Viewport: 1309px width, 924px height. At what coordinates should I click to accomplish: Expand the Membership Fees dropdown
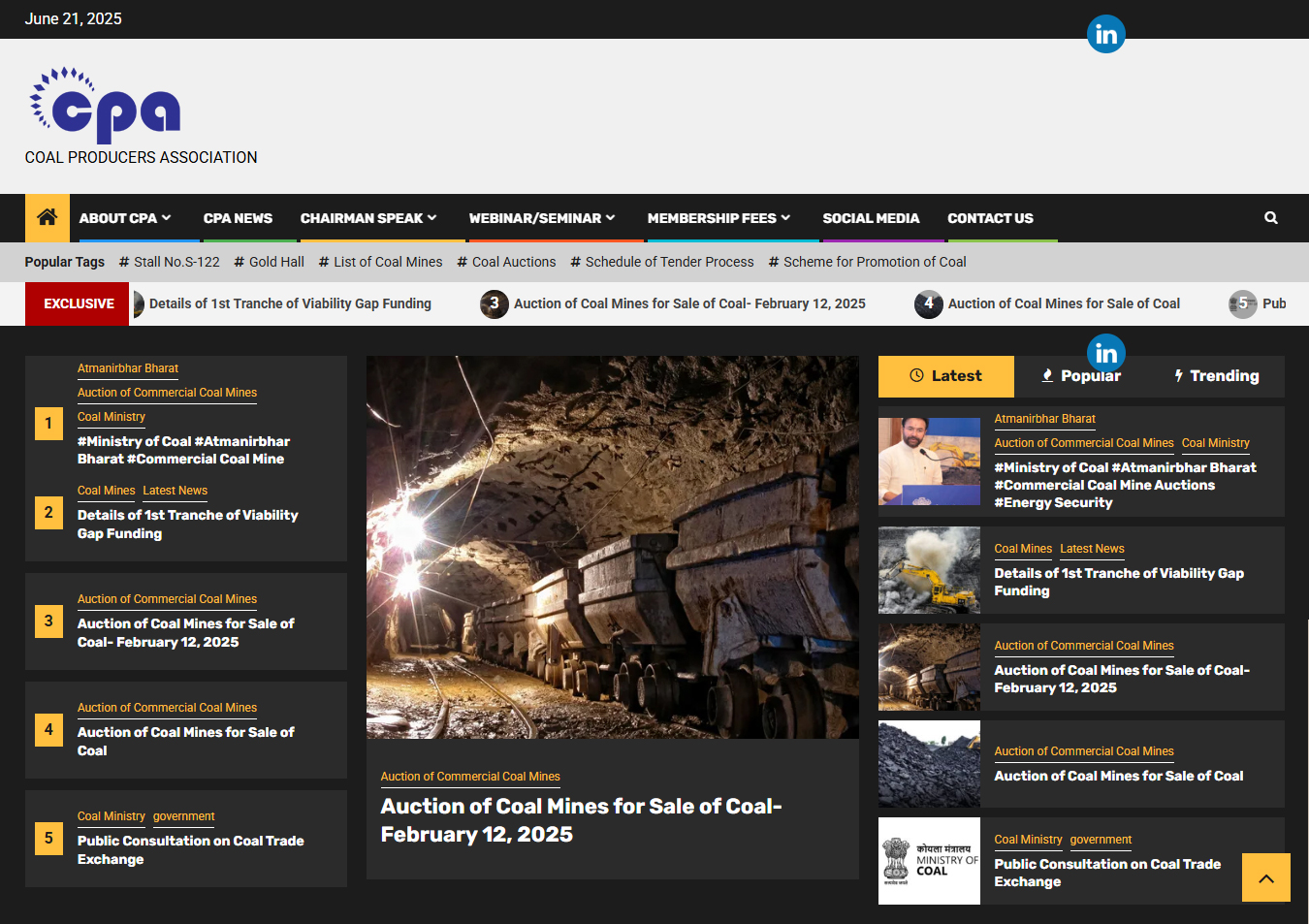pyautogui.click(x=718, y=218)
